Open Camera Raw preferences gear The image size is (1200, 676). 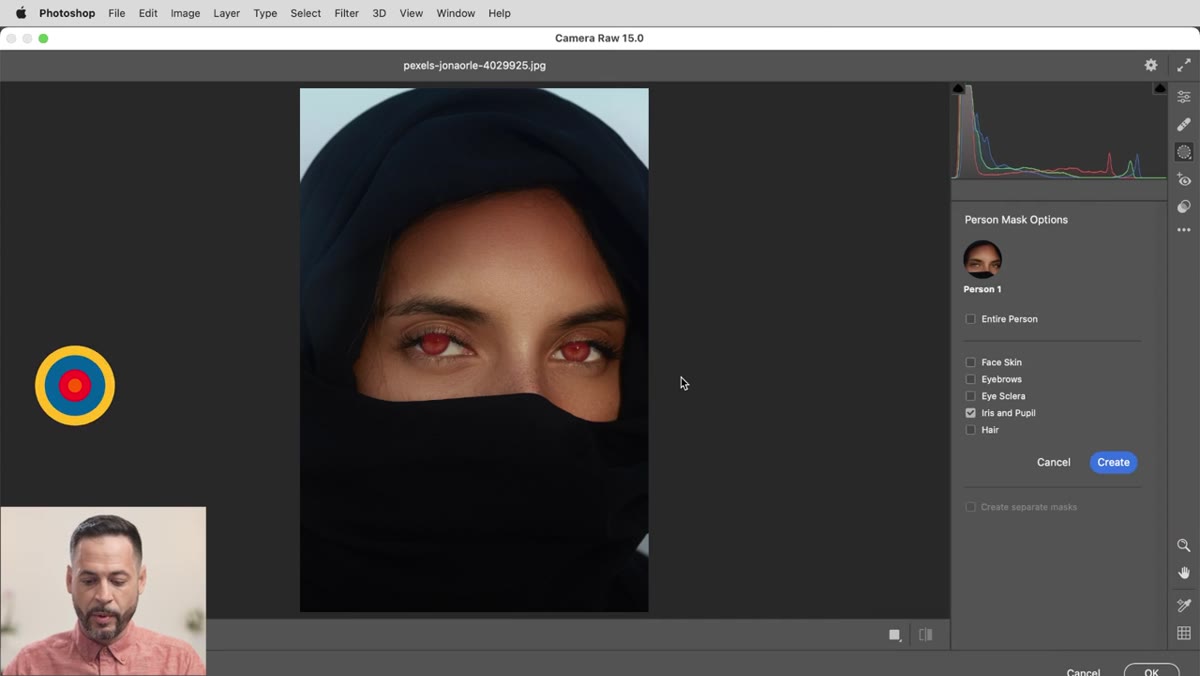pos(1151,65)
